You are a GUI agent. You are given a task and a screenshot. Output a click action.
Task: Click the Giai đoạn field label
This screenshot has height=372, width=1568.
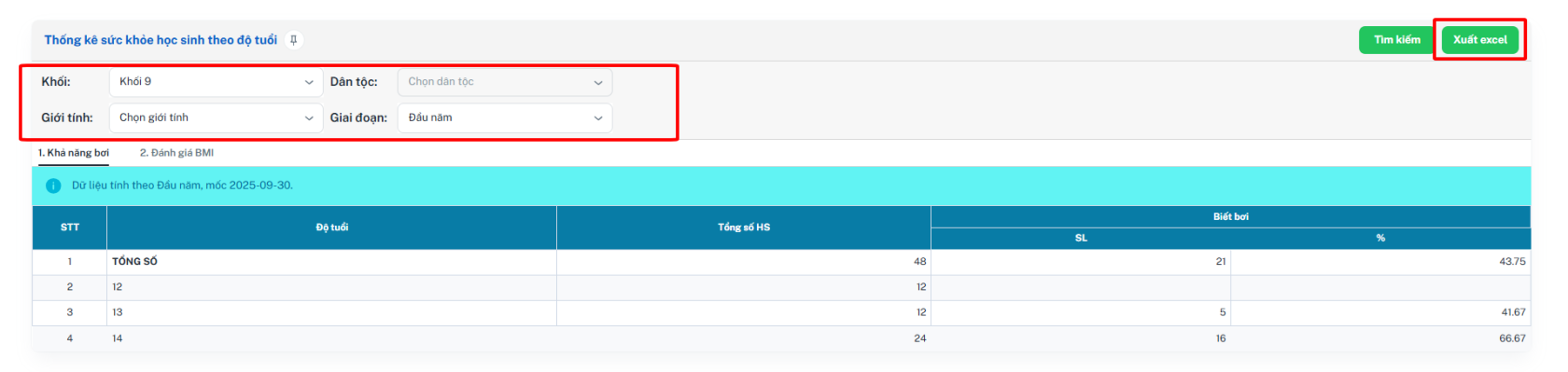click(x=358, y=117)
